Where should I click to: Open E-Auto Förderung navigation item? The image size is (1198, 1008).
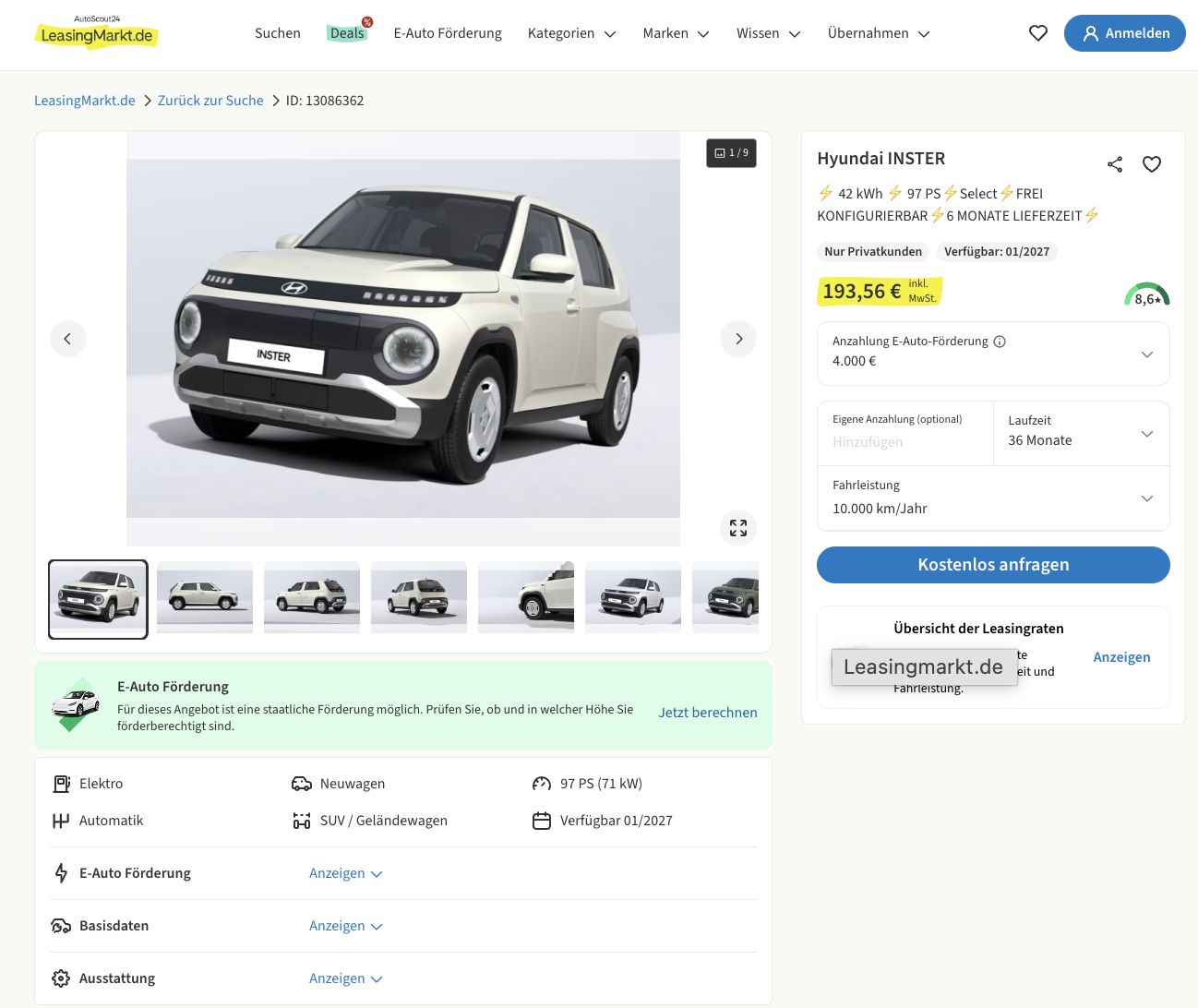click(x=448, y=33)
